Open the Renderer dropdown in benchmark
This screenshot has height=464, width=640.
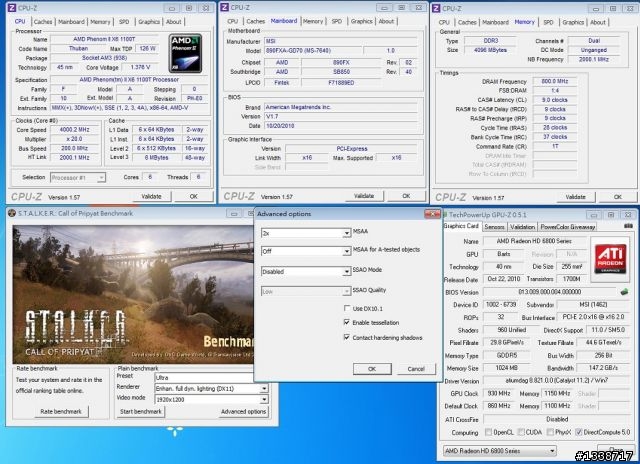[x=211, y=389]
